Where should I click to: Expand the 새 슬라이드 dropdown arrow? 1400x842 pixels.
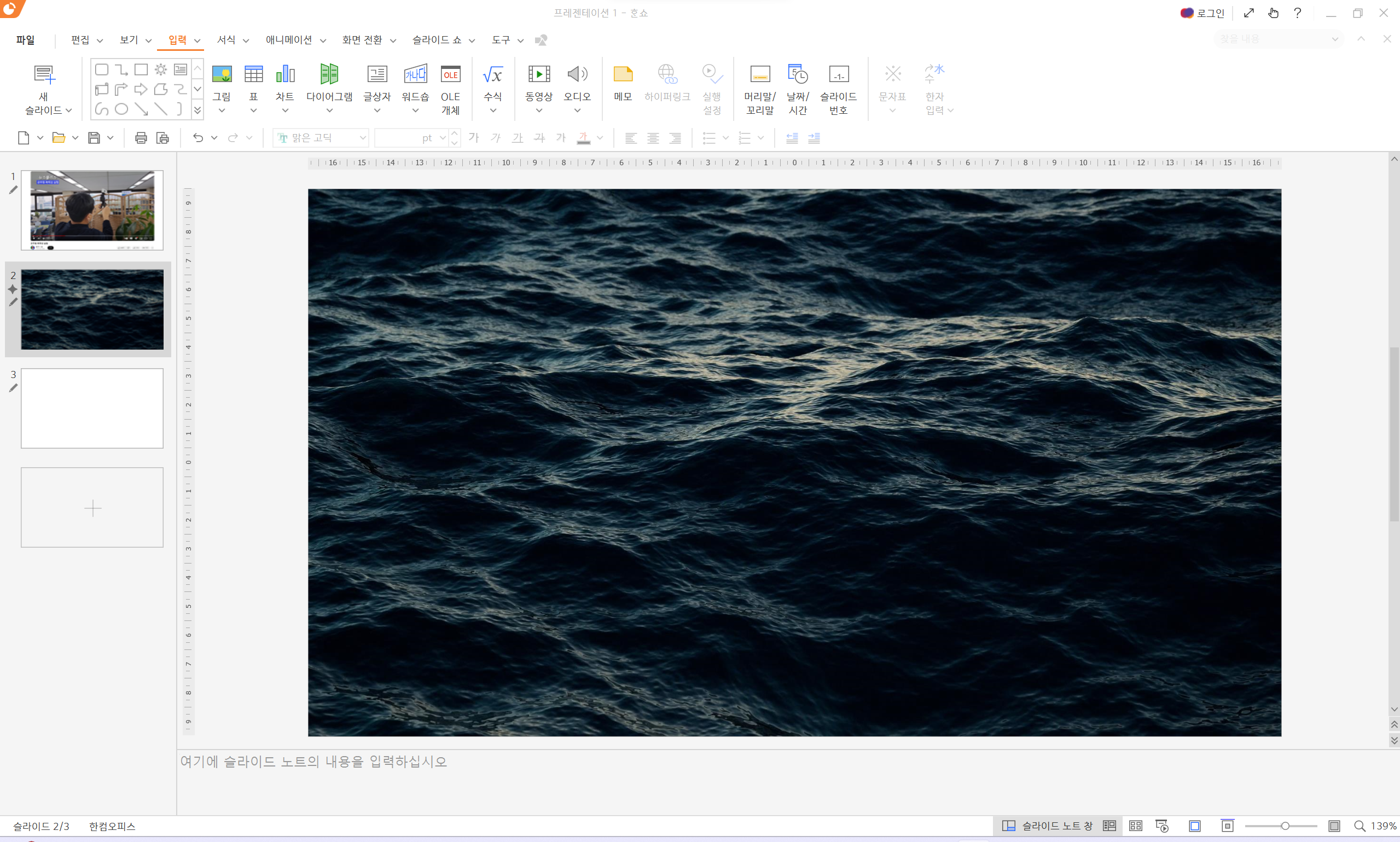[x=68, y=111]
